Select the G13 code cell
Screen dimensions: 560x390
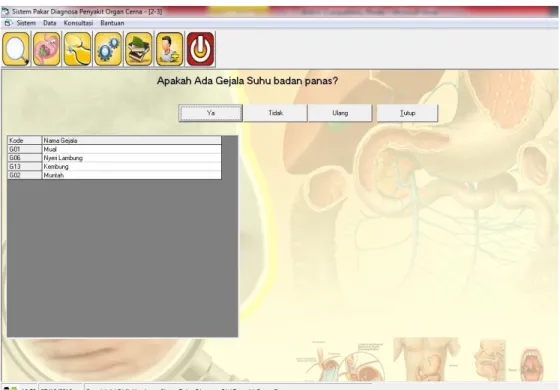pyautogui.click(x=25, y=166)
